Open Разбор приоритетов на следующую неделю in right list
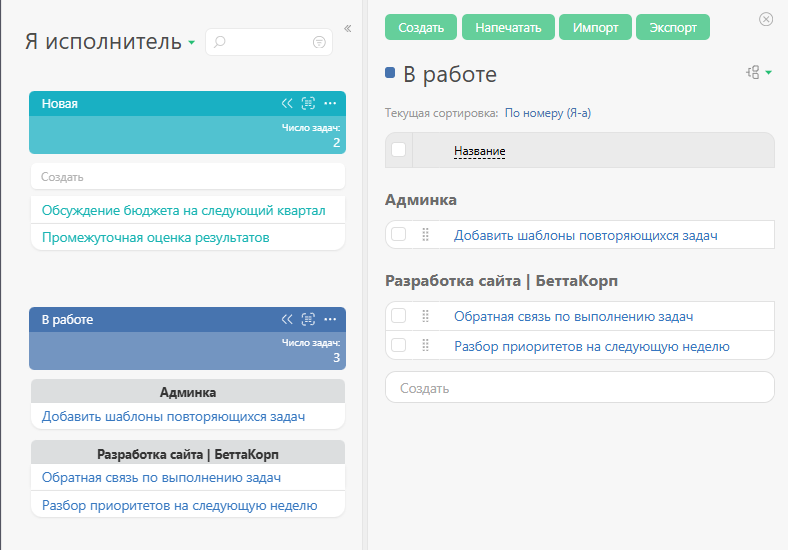The width and height of the screenshot is (788, 550). [x=592, y=346]
